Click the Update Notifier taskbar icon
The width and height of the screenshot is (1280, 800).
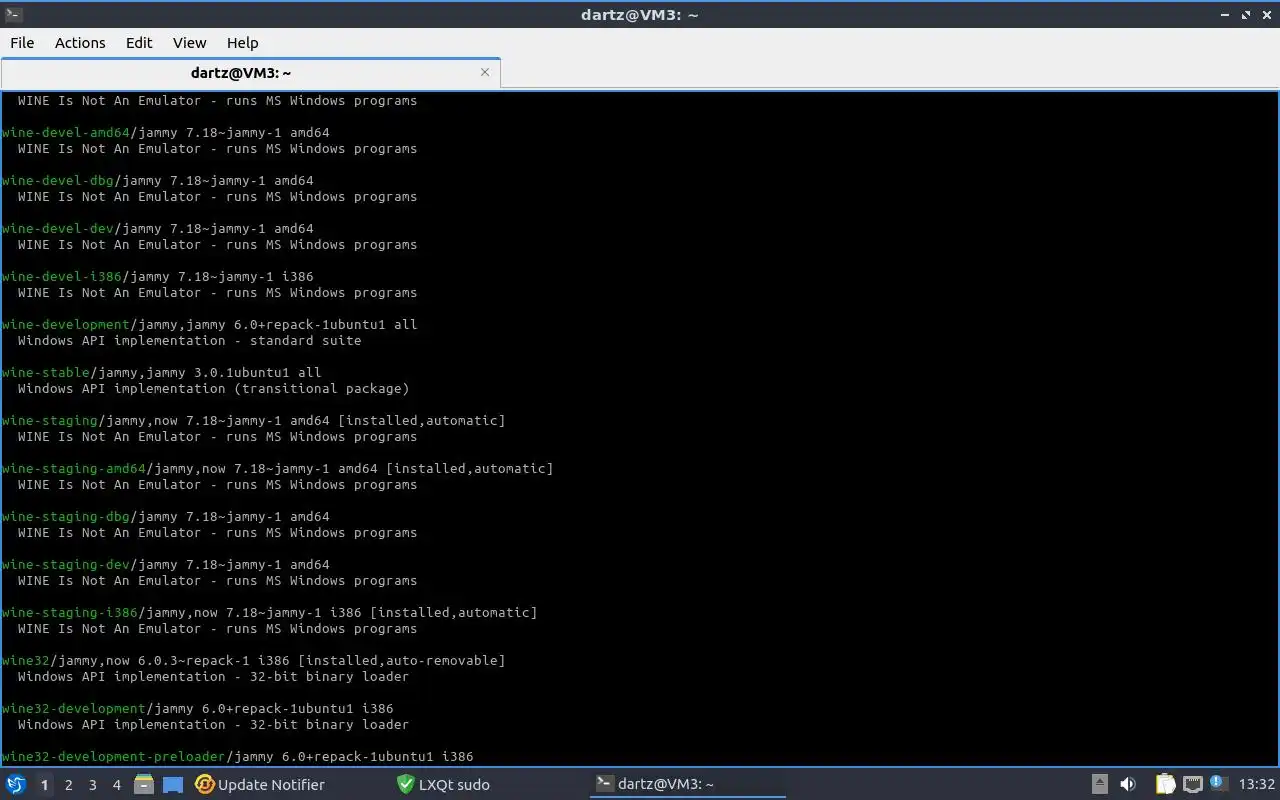click(204, 785)
